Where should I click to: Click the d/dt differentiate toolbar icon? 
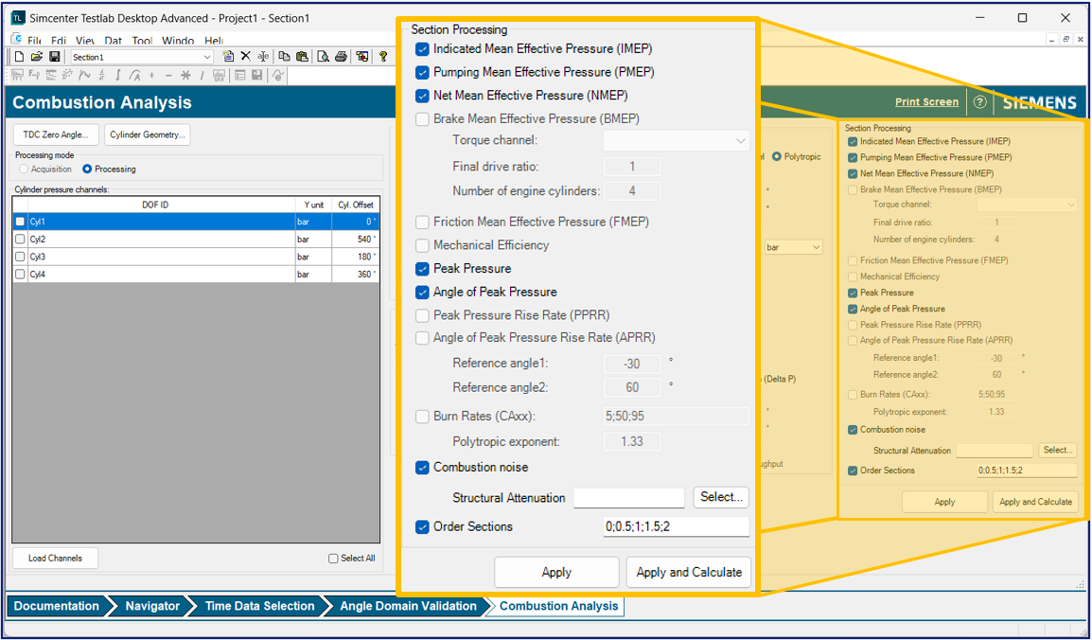102,75
